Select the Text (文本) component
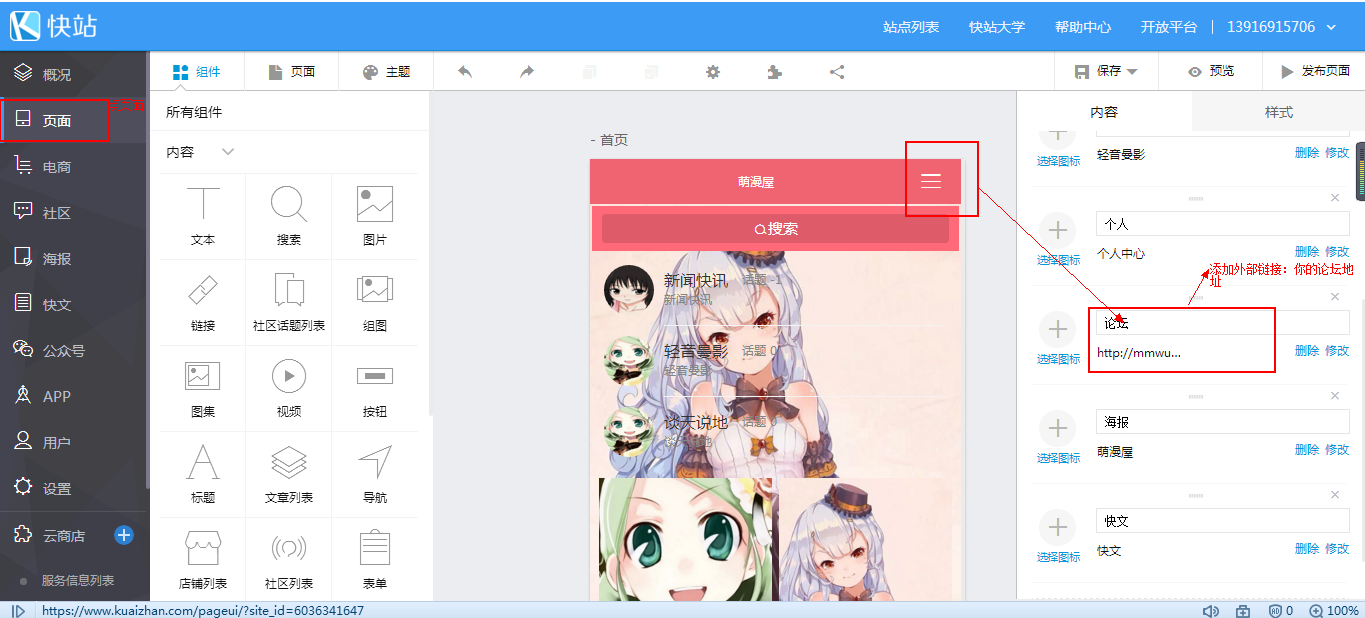 pyautogui.click(x=203, y=216)
